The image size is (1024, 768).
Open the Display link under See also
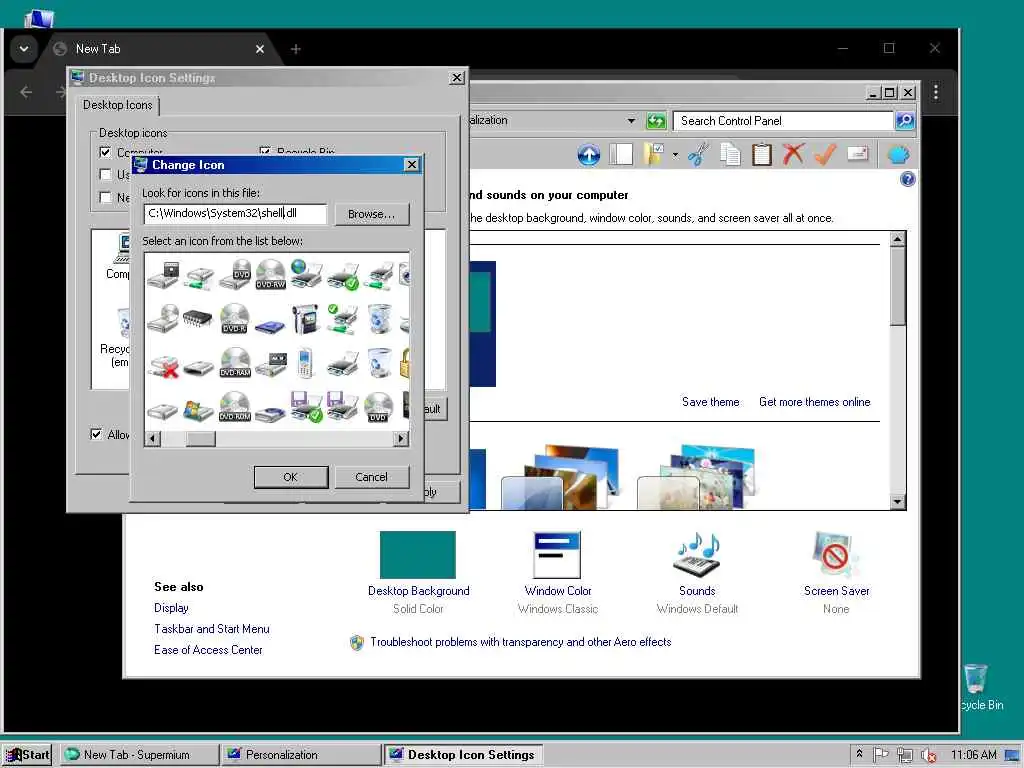click(171, 608)
